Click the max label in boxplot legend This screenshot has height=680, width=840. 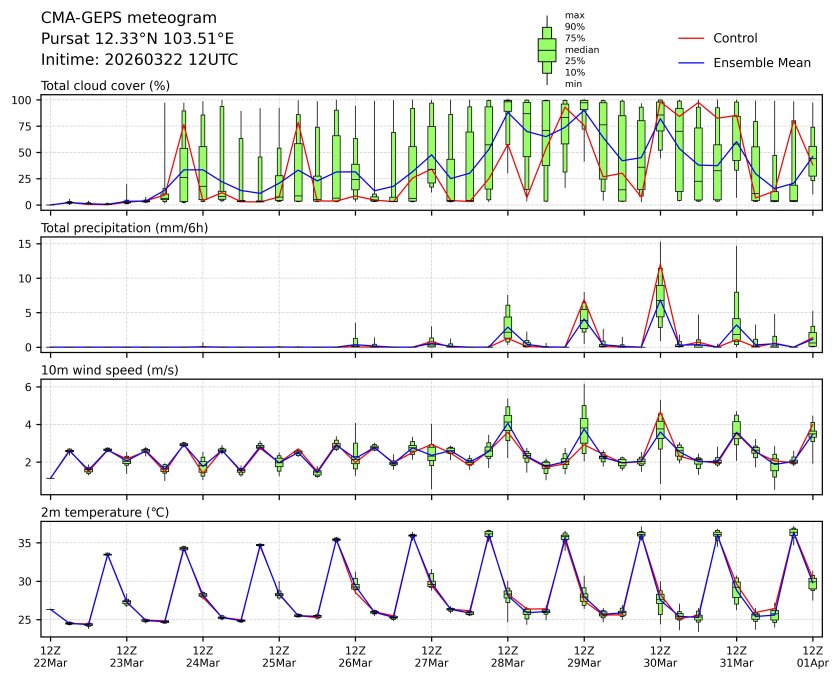pos(573,15)
